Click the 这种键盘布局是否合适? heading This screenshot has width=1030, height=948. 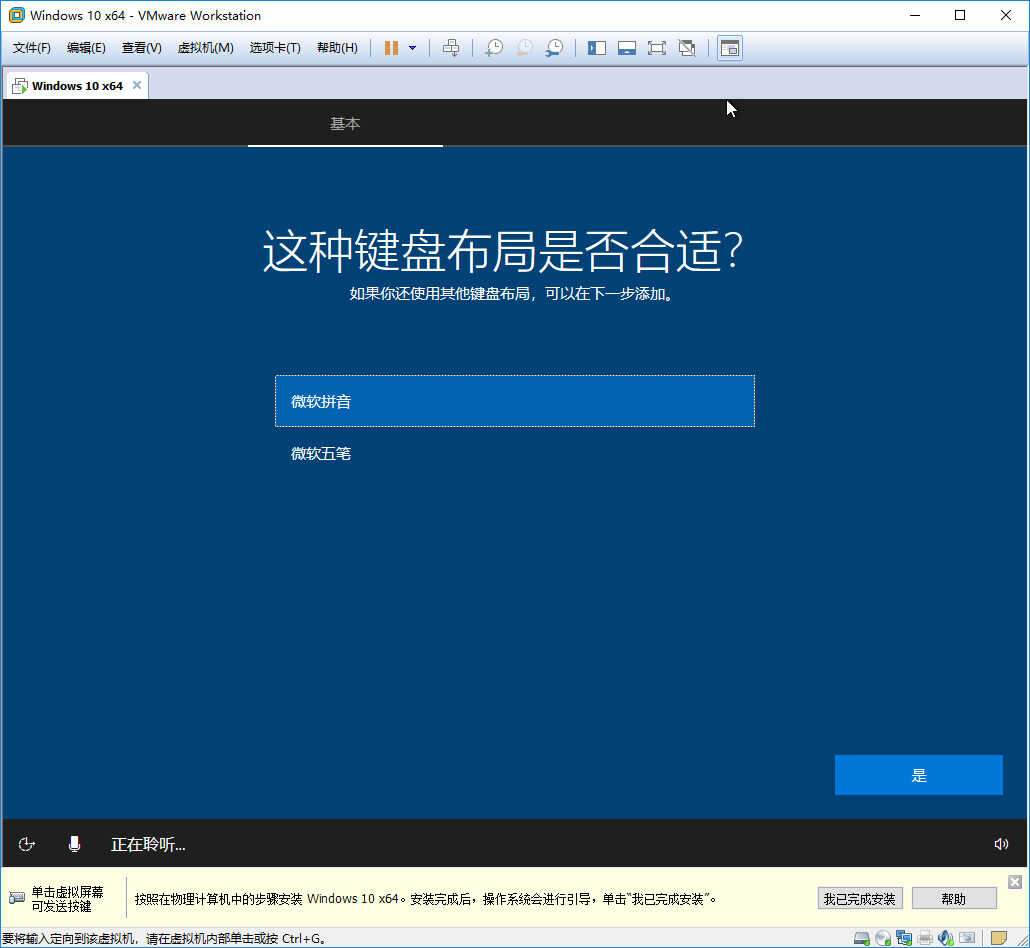pos(503,252)
